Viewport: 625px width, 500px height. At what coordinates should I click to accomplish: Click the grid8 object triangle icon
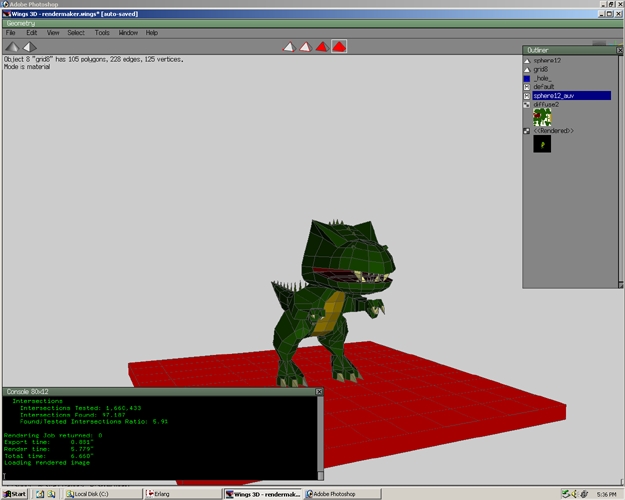click(527, 70)
